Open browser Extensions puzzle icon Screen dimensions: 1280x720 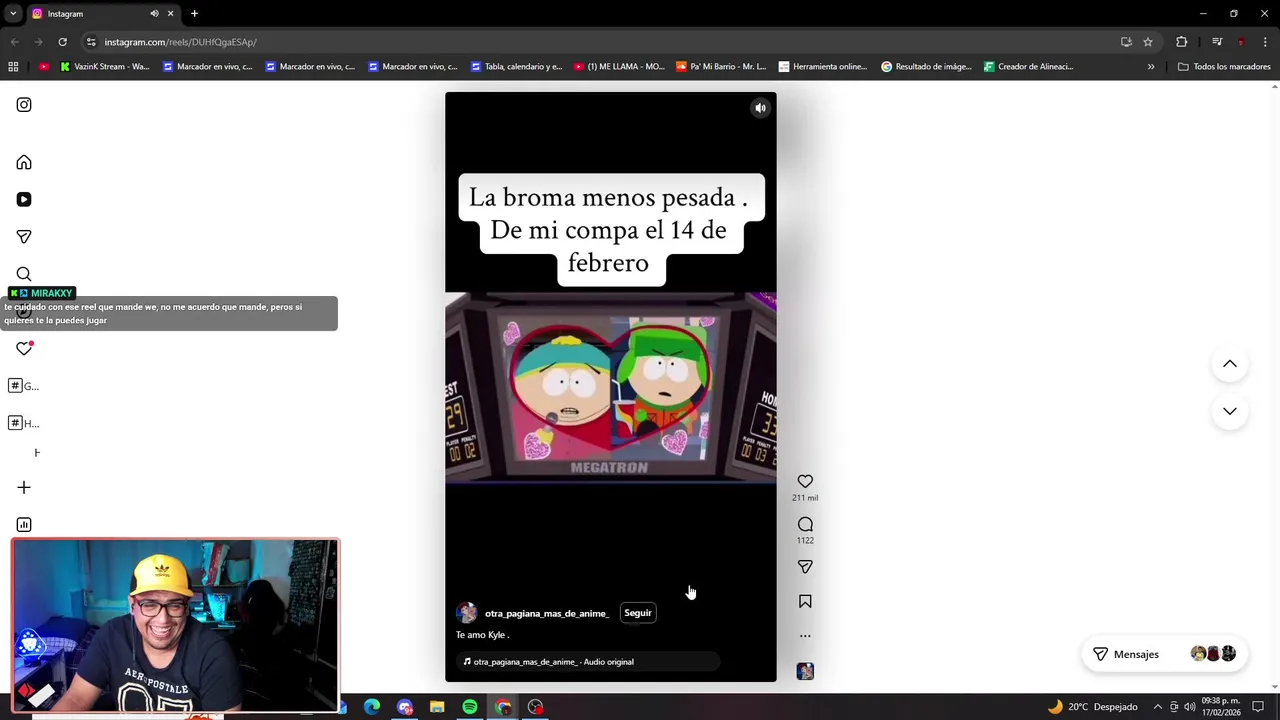point(1182,42)
